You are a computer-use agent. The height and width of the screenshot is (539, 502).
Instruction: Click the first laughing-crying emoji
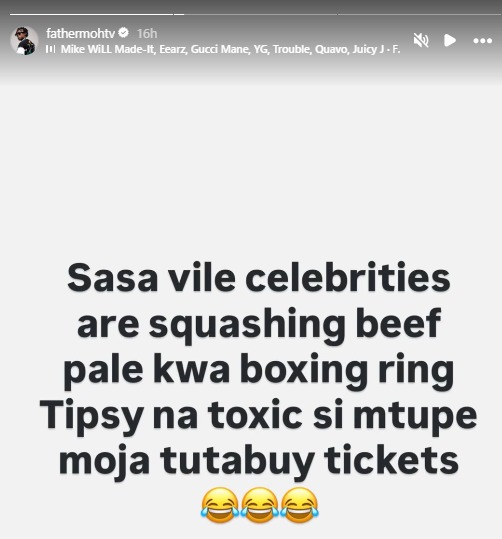220,505
